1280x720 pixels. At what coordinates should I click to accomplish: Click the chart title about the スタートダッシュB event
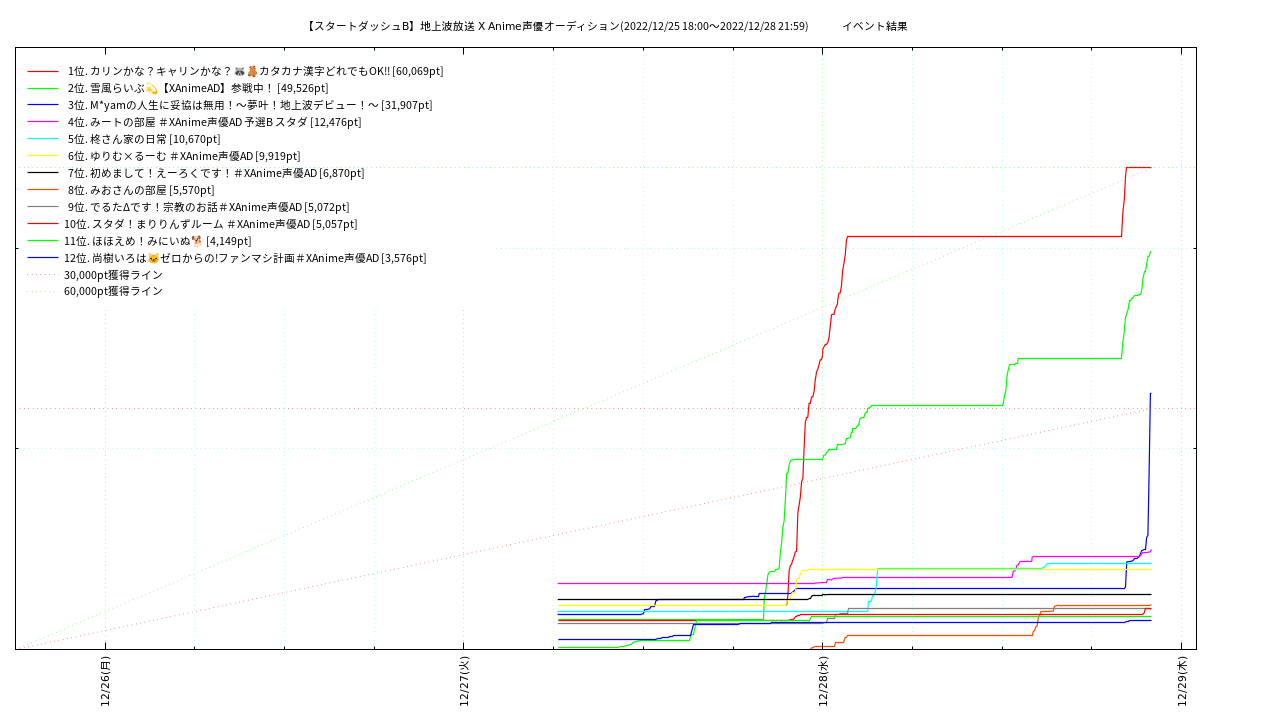(x=558, y=26)
